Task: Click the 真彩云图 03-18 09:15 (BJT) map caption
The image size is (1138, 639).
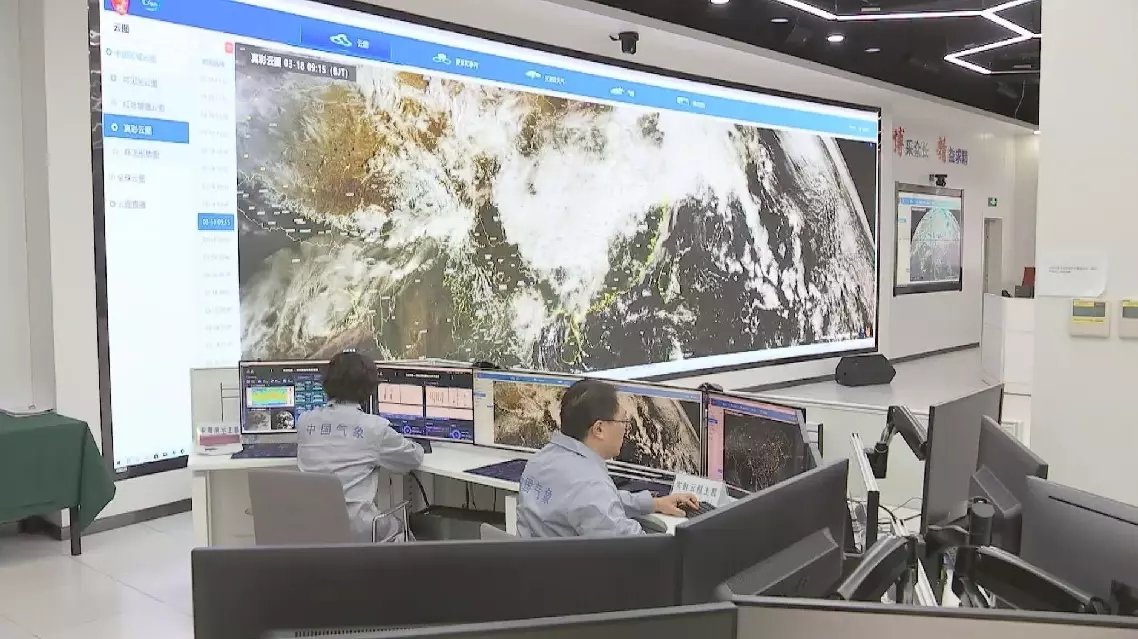Action: 300,65
